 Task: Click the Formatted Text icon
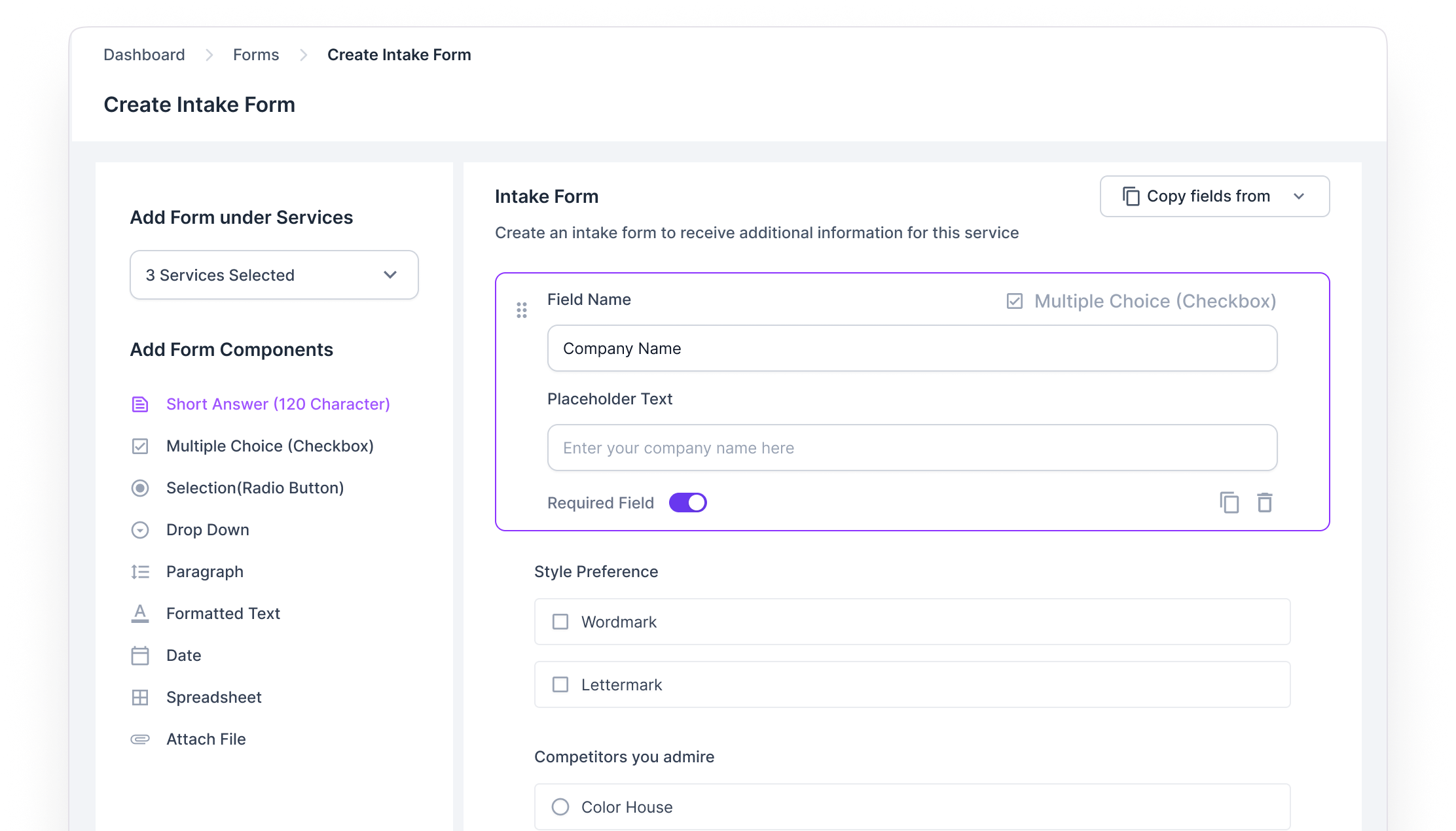[140, 614]
